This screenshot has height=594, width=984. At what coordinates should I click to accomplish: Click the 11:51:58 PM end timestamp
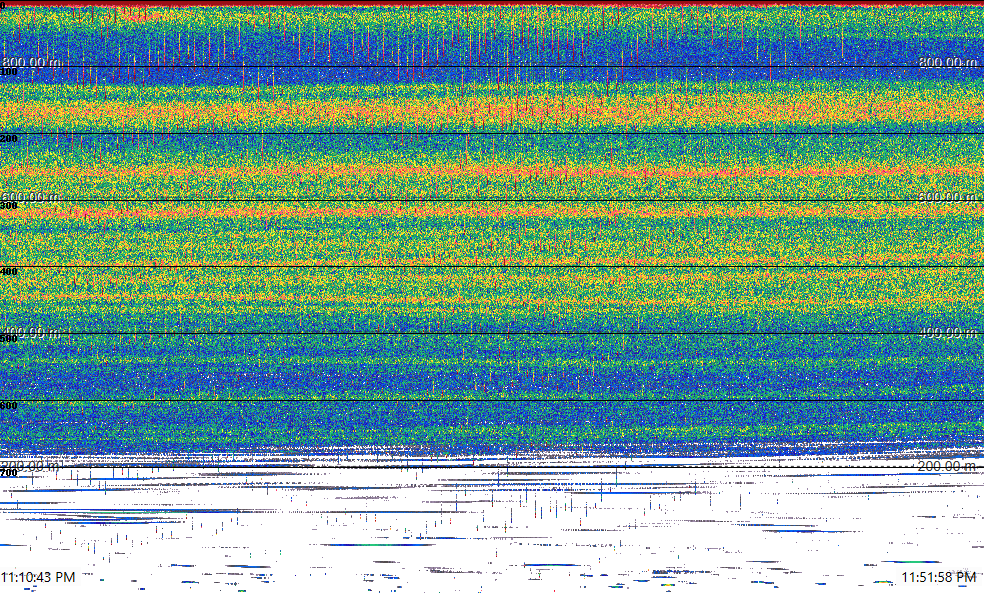click(939, 576)
